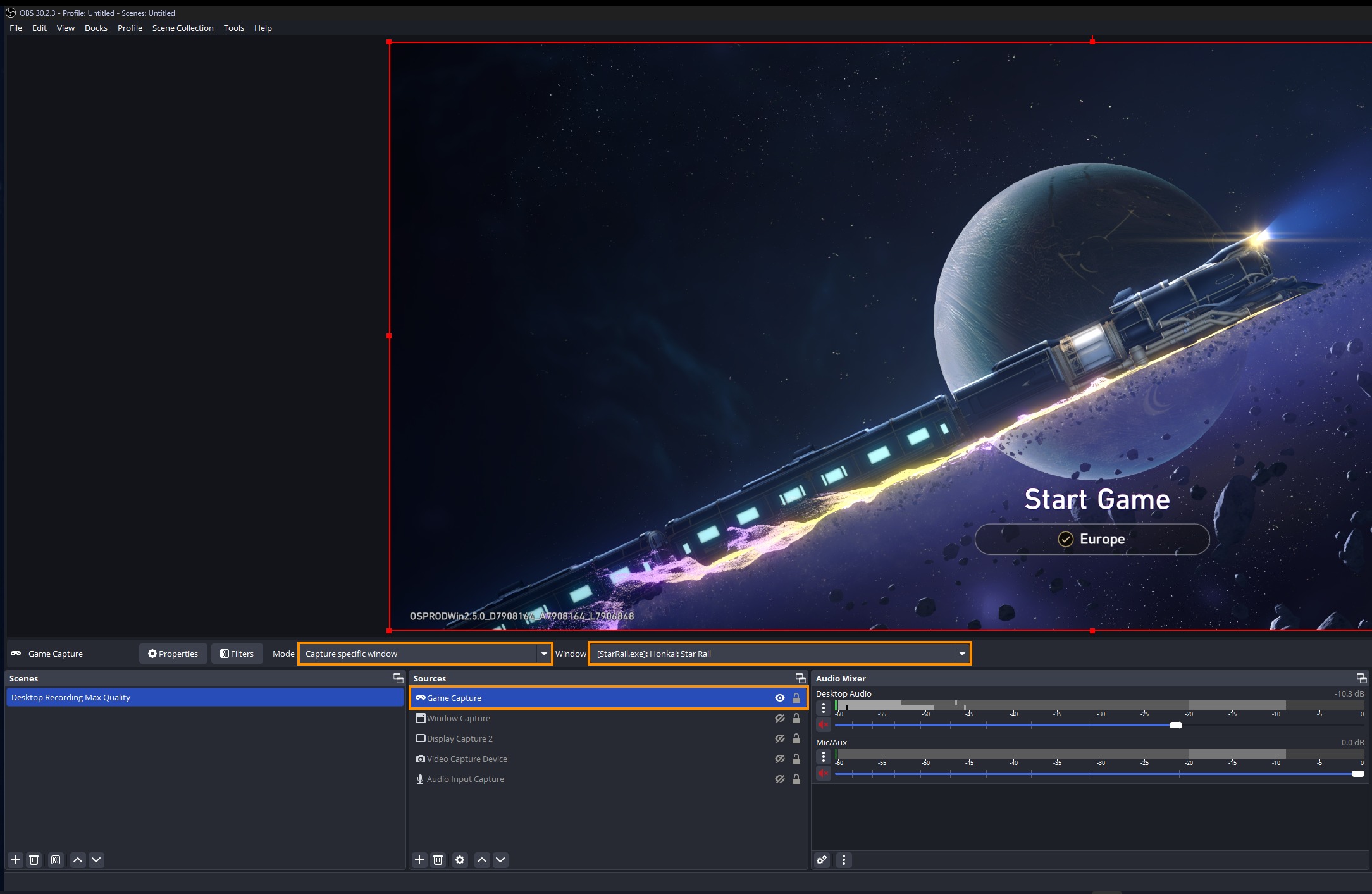The image size is (1372, 894).
Task: Adjust Mic/Aux volume slider
Action: coord(1357,774)
